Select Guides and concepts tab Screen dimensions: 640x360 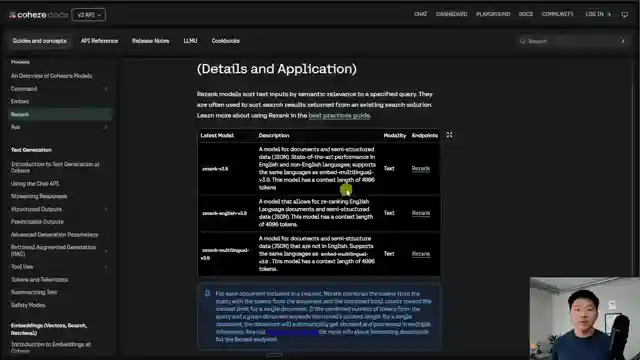40,41
